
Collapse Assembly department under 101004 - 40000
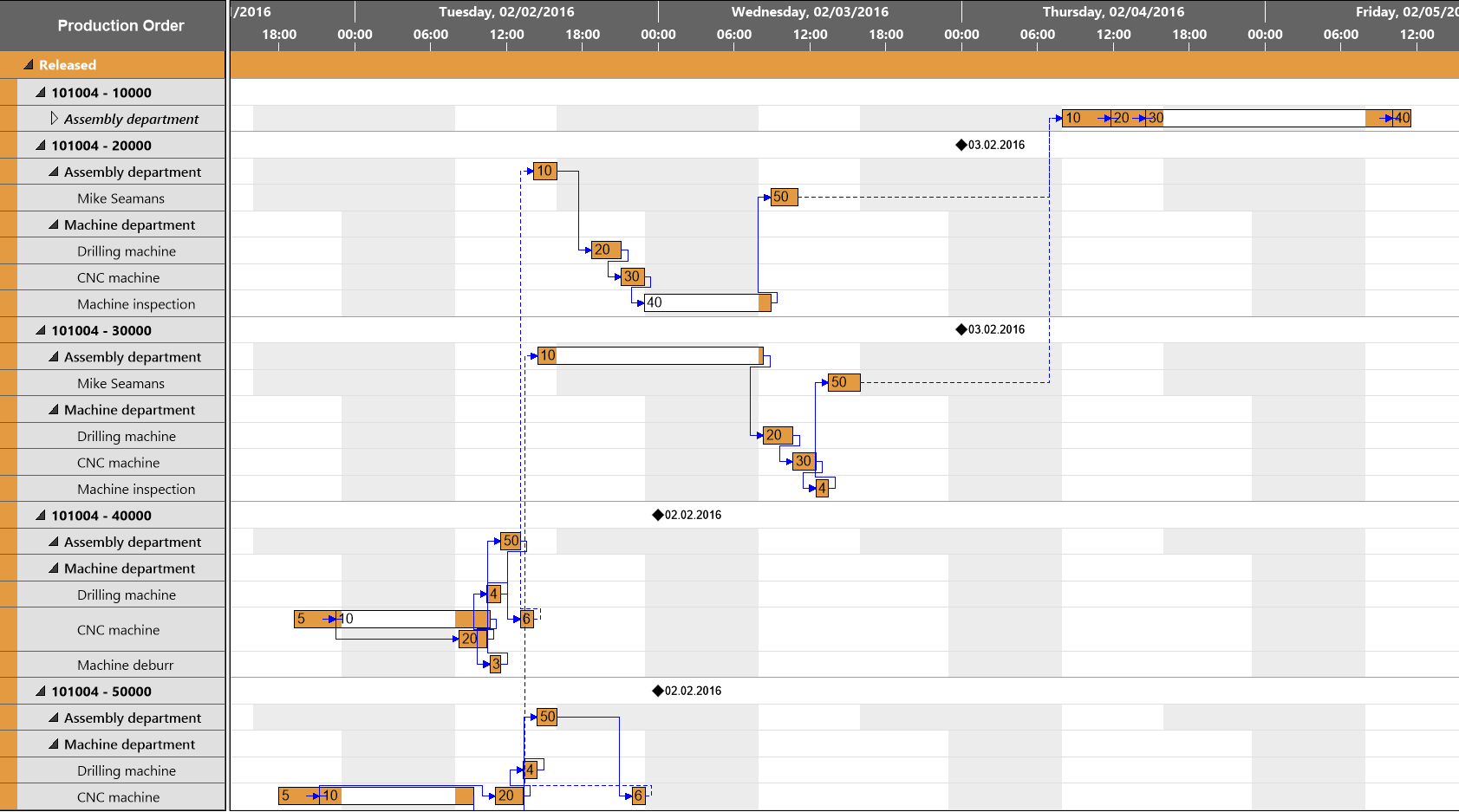point(54,542)
